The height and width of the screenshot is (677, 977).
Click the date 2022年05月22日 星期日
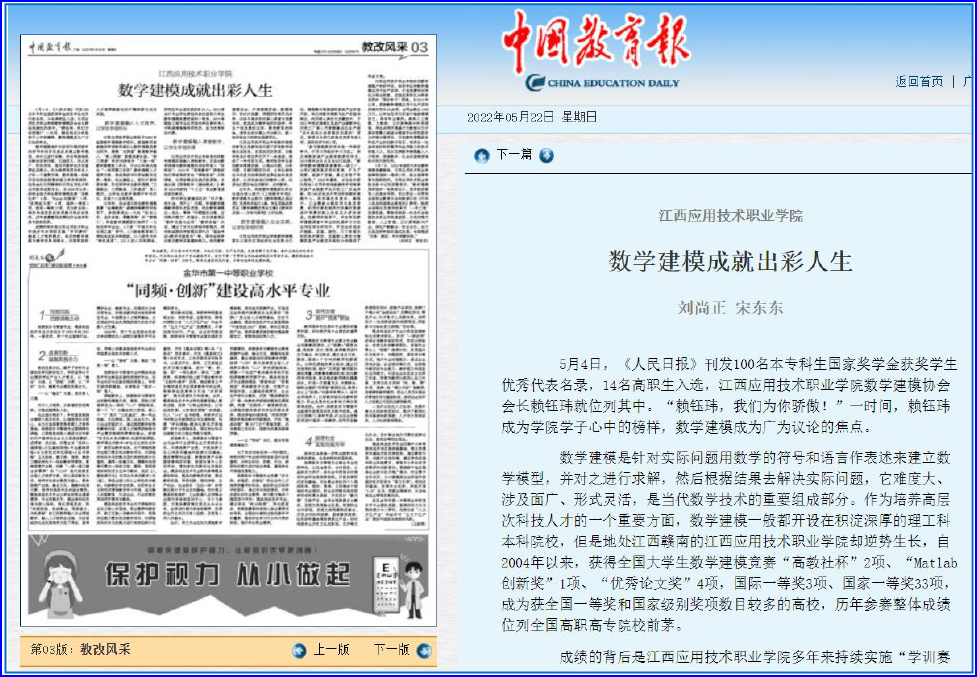532,117
